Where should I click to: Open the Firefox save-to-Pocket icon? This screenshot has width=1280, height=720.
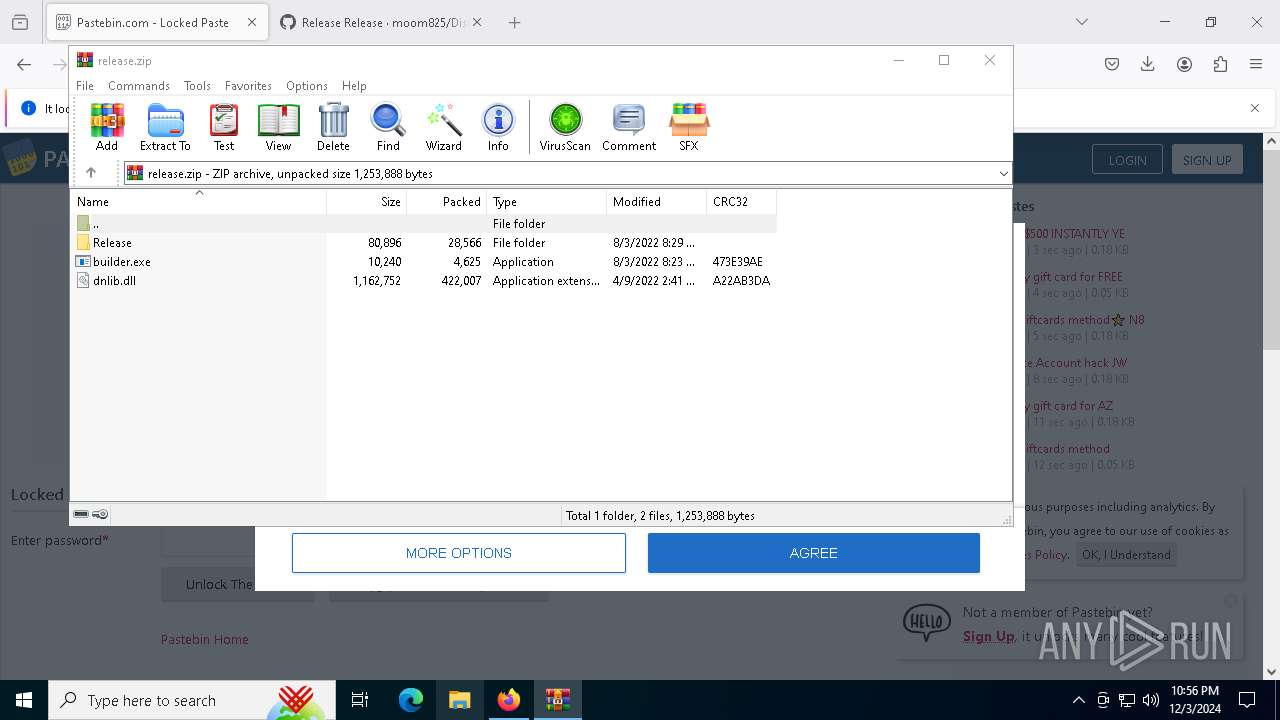(1112, 64)
